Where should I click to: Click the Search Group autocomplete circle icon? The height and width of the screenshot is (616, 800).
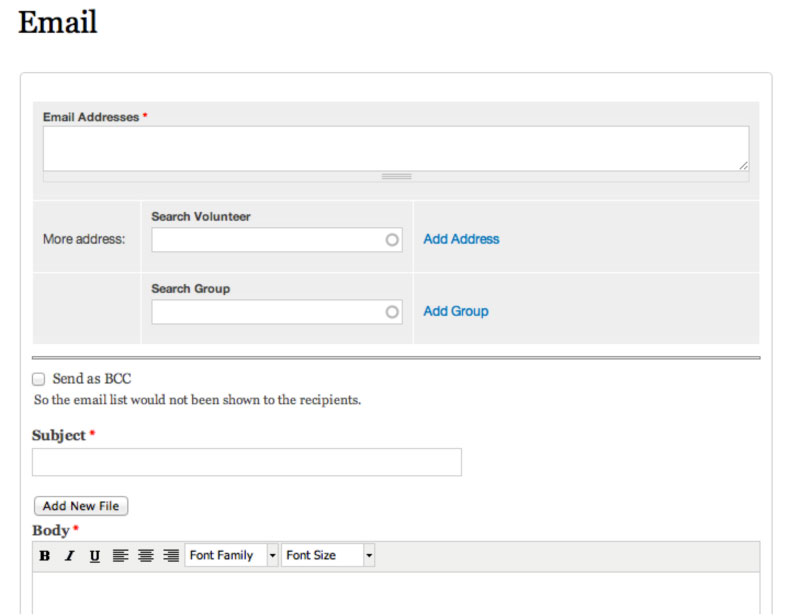click(x=392, y=312)
